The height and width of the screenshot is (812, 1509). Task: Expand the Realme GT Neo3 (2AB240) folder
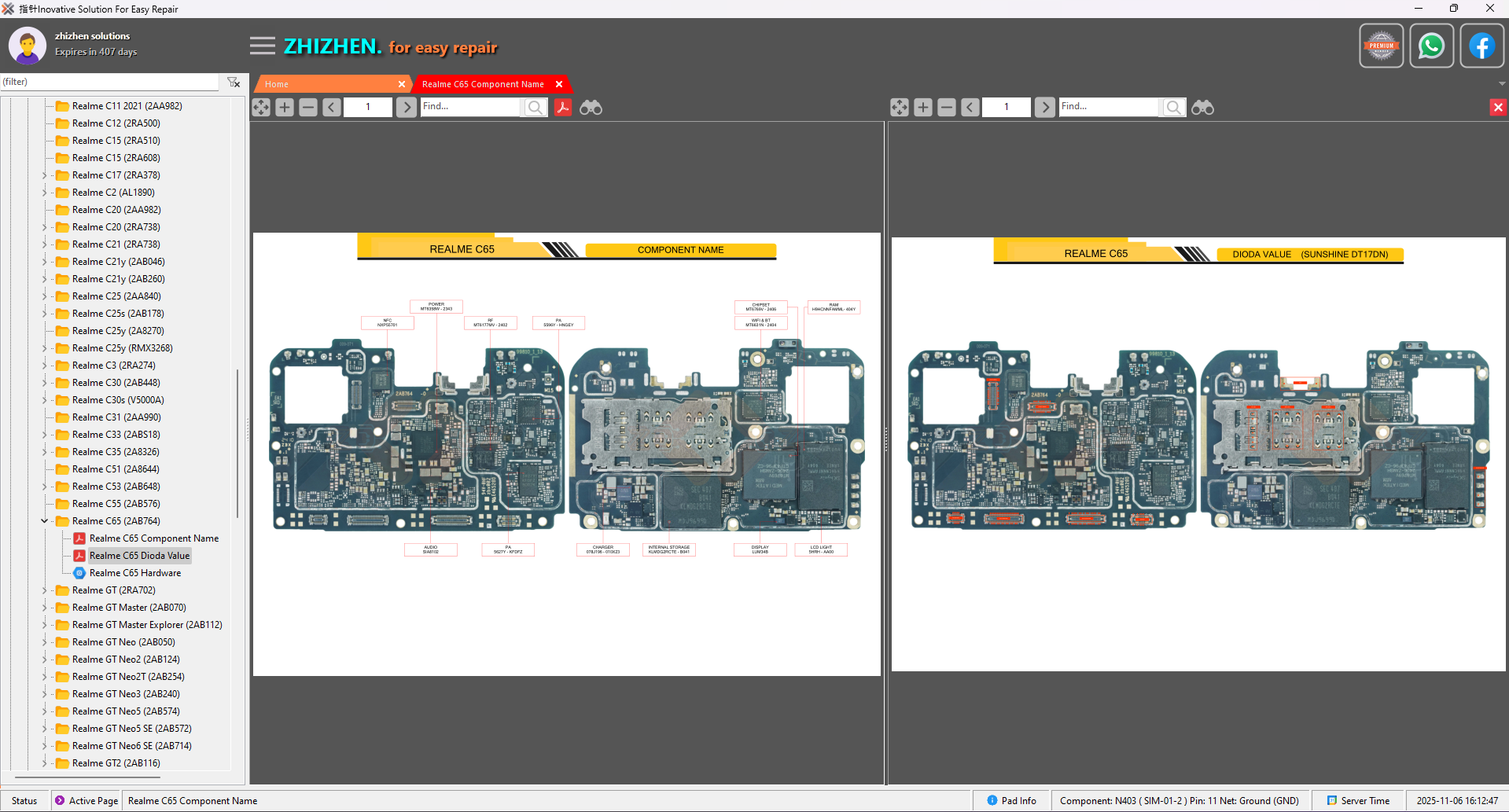coord(45,694)
